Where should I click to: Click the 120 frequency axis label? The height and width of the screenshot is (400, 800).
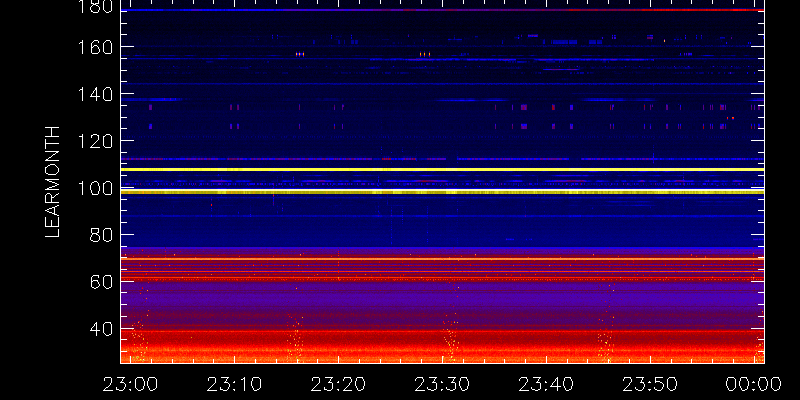pos(96,141)
